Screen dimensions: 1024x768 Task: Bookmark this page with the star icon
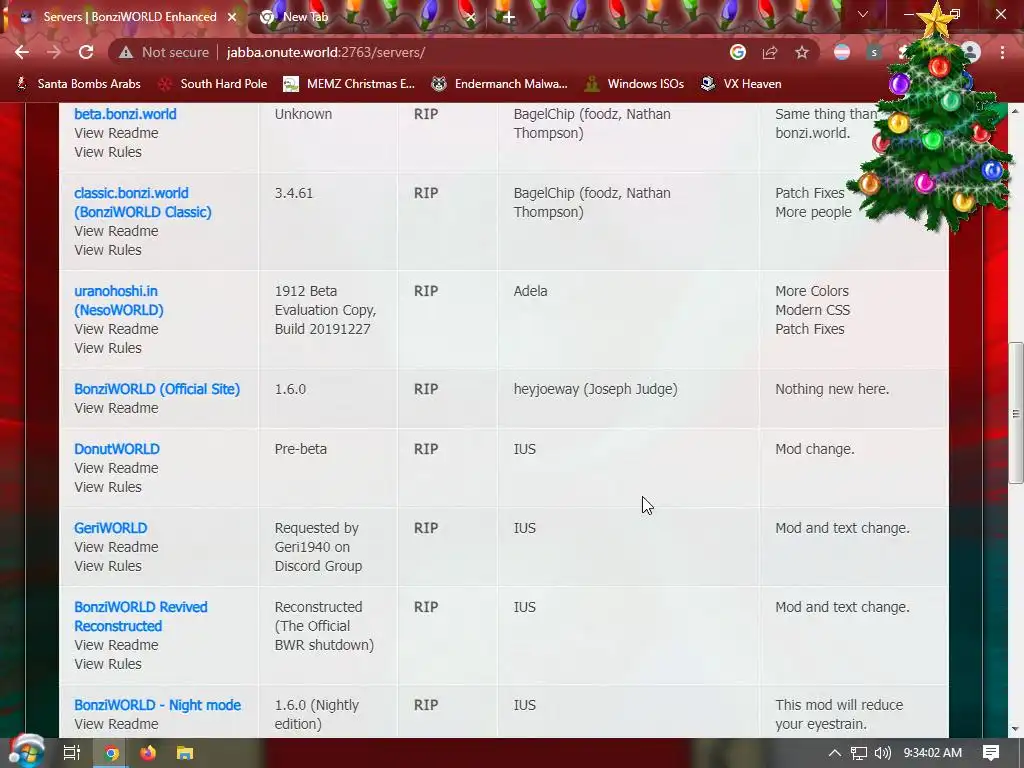click(802, 52)
